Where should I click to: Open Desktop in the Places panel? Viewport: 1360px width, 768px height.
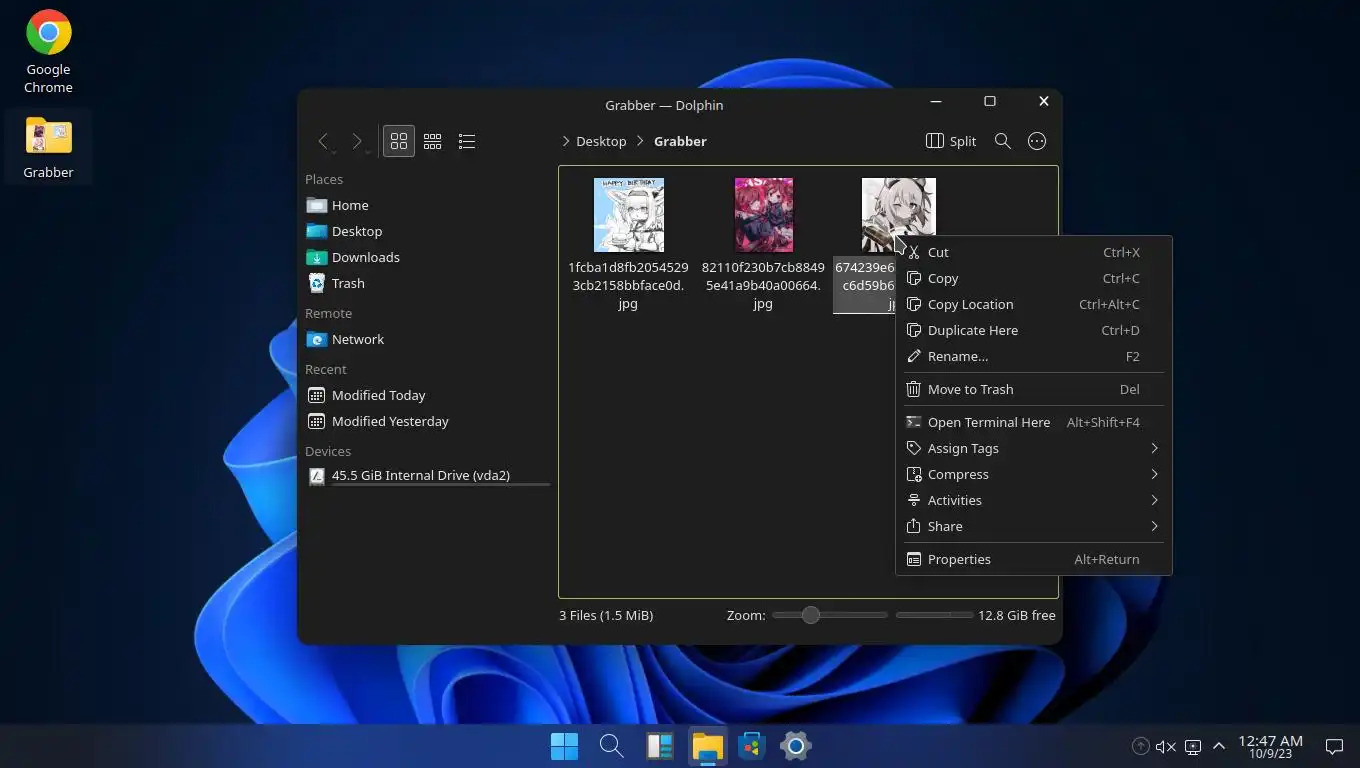(x=427, y=231)
